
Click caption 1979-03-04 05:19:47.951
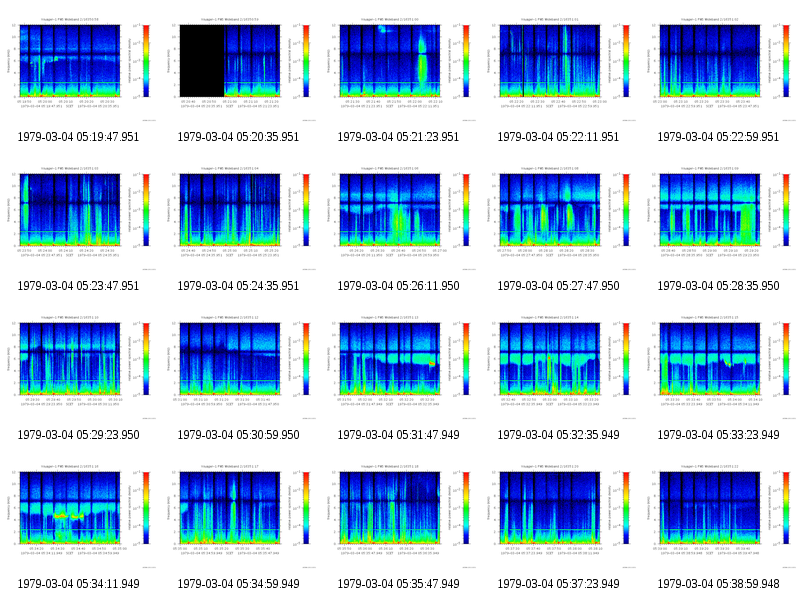coord(78,137)
